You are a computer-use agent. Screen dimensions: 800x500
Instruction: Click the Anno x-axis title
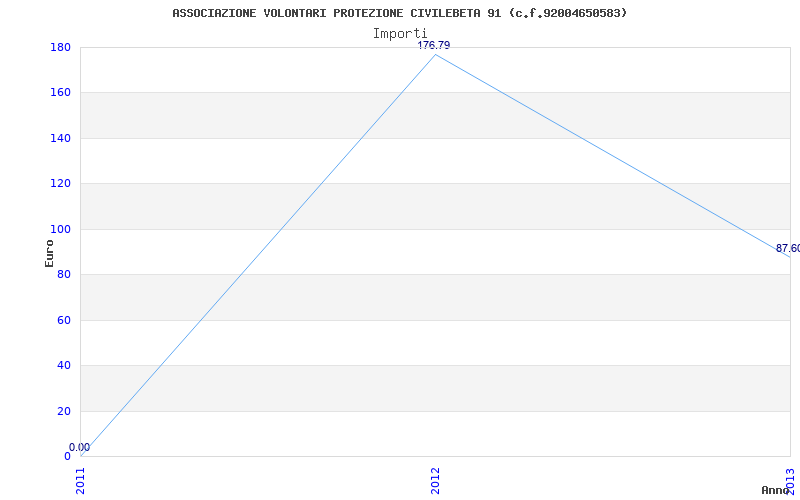pyautogui.click(x=775, y=490)
